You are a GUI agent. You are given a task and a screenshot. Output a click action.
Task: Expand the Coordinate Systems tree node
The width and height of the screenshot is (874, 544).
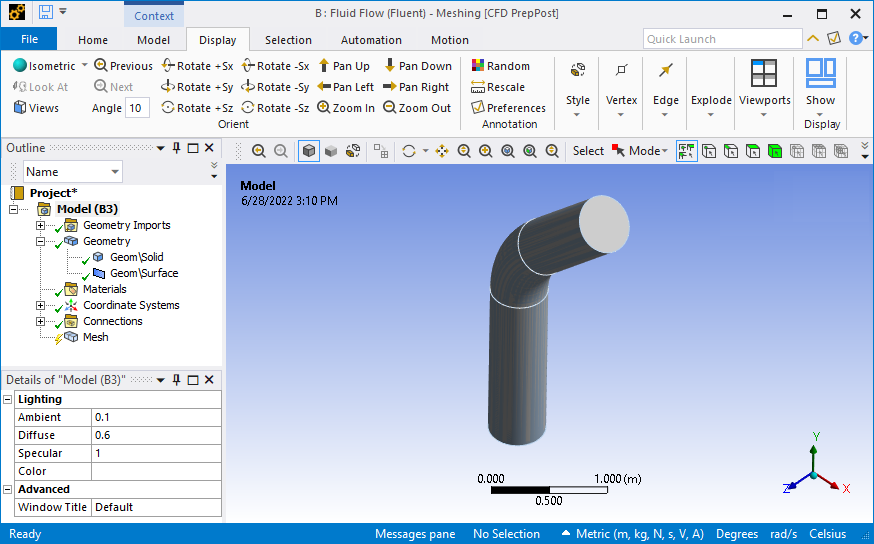click(x=41, y=305)
